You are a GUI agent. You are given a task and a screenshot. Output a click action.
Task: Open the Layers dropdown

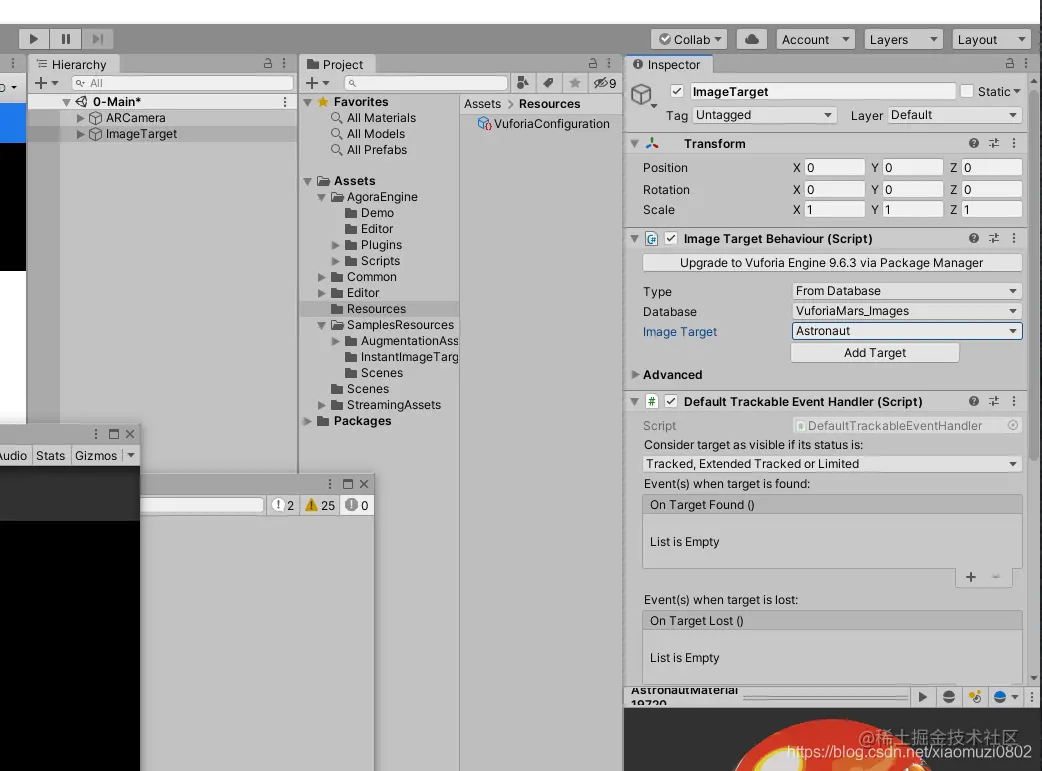903,39
